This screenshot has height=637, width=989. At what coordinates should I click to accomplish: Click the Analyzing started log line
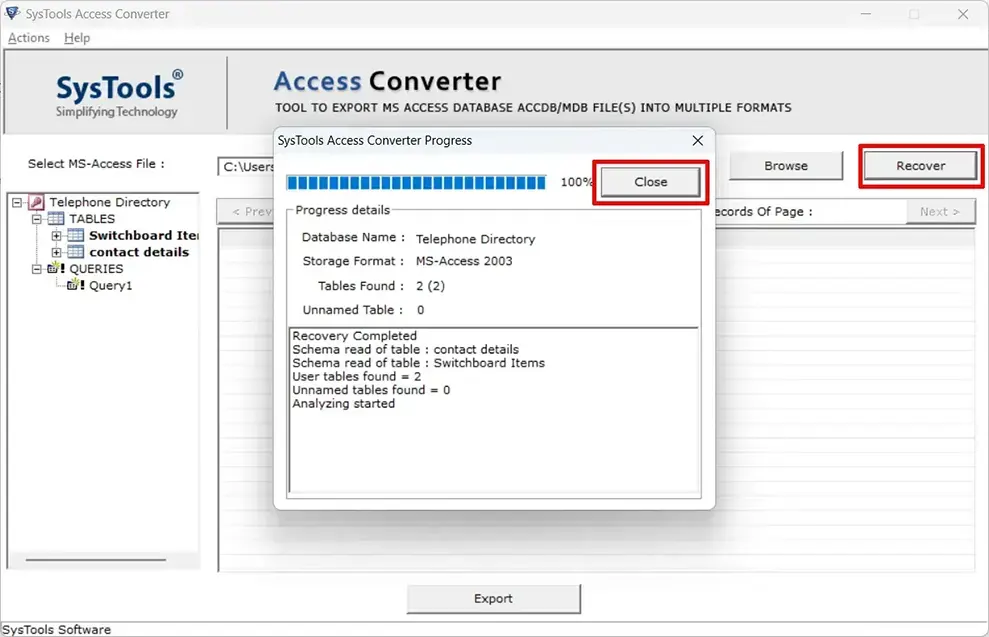coord(343,404)
